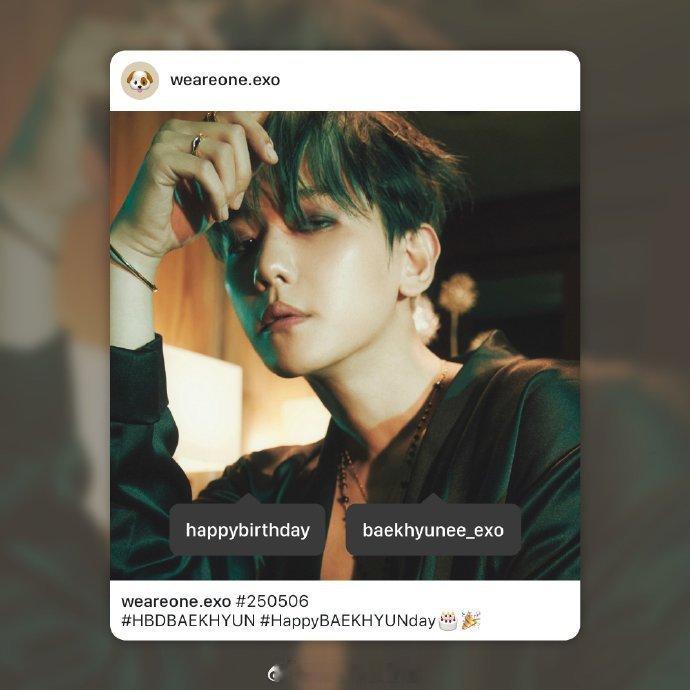Click the pointer arrow above happybirthday tag
Viewport: 690px width, 690px height.
(248, 499)
